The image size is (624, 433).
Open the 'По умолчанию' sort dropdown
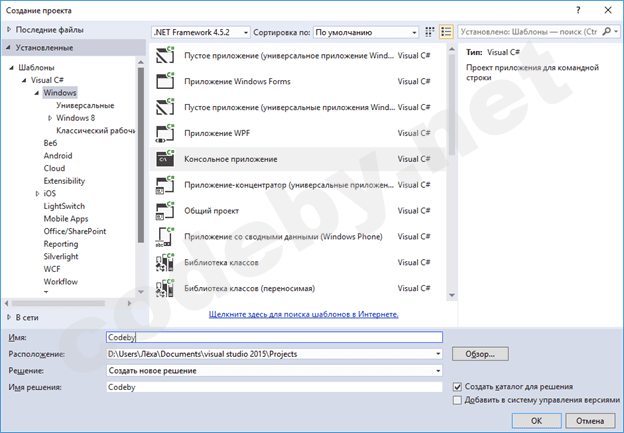click(365, 32)
